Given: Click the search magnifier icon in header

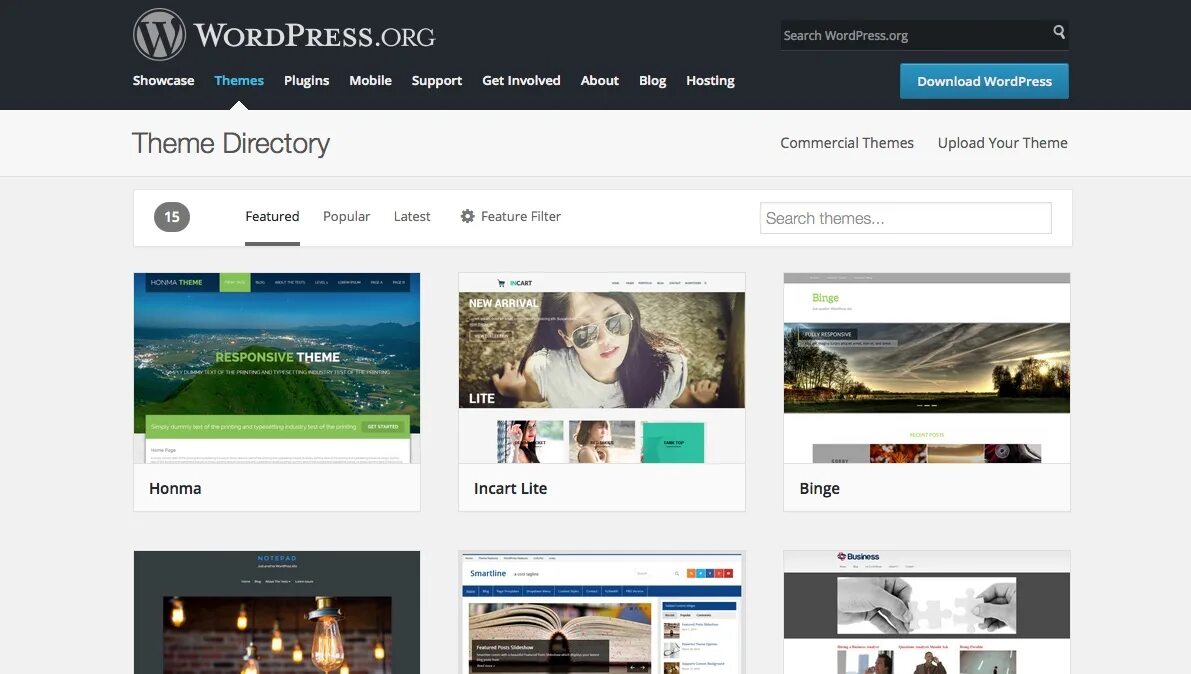Looking at the screenshot, I should 1059,32.
